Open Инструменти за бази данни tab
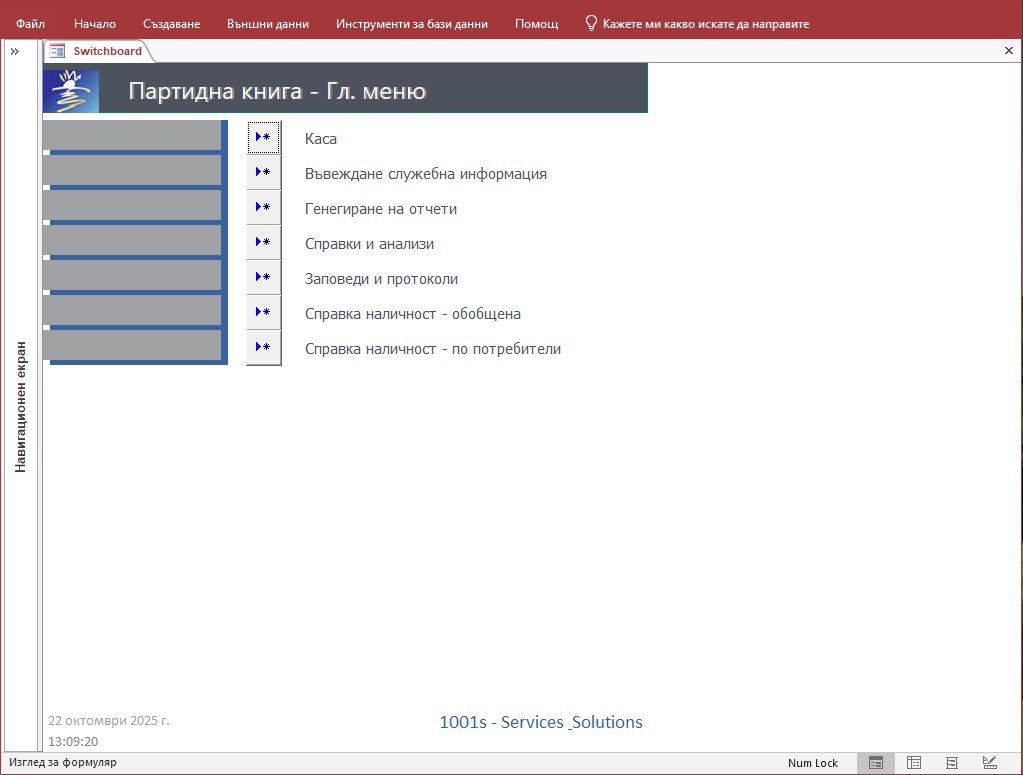The image size is (1023, 775). pos(412,23)
